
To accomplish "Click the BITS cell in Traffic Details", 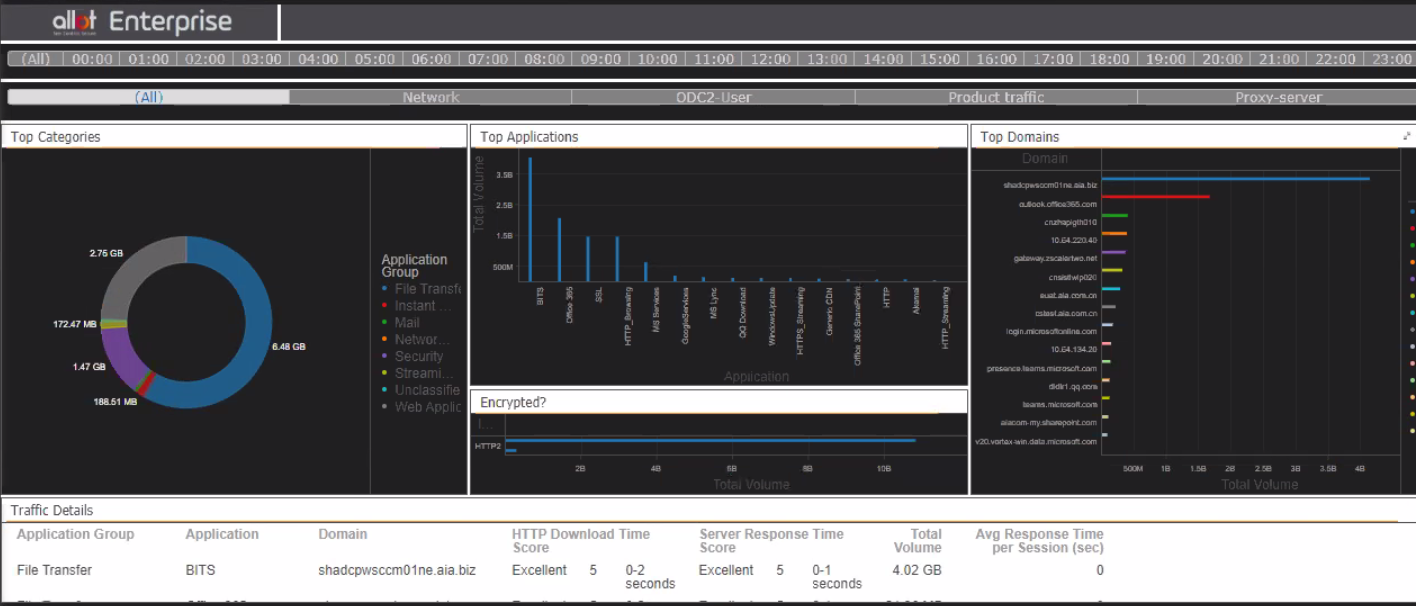I will [x=200, y=570].
